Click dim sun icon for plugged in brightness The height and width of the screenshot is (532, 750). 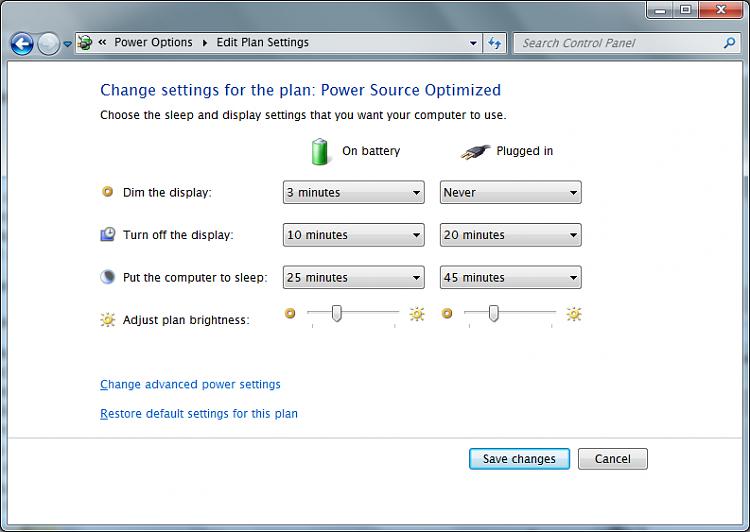point(447,313)
